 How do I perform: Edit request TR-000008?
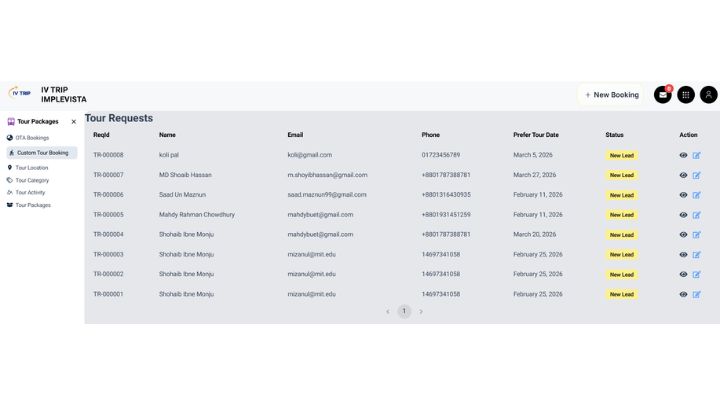(697, 156)
